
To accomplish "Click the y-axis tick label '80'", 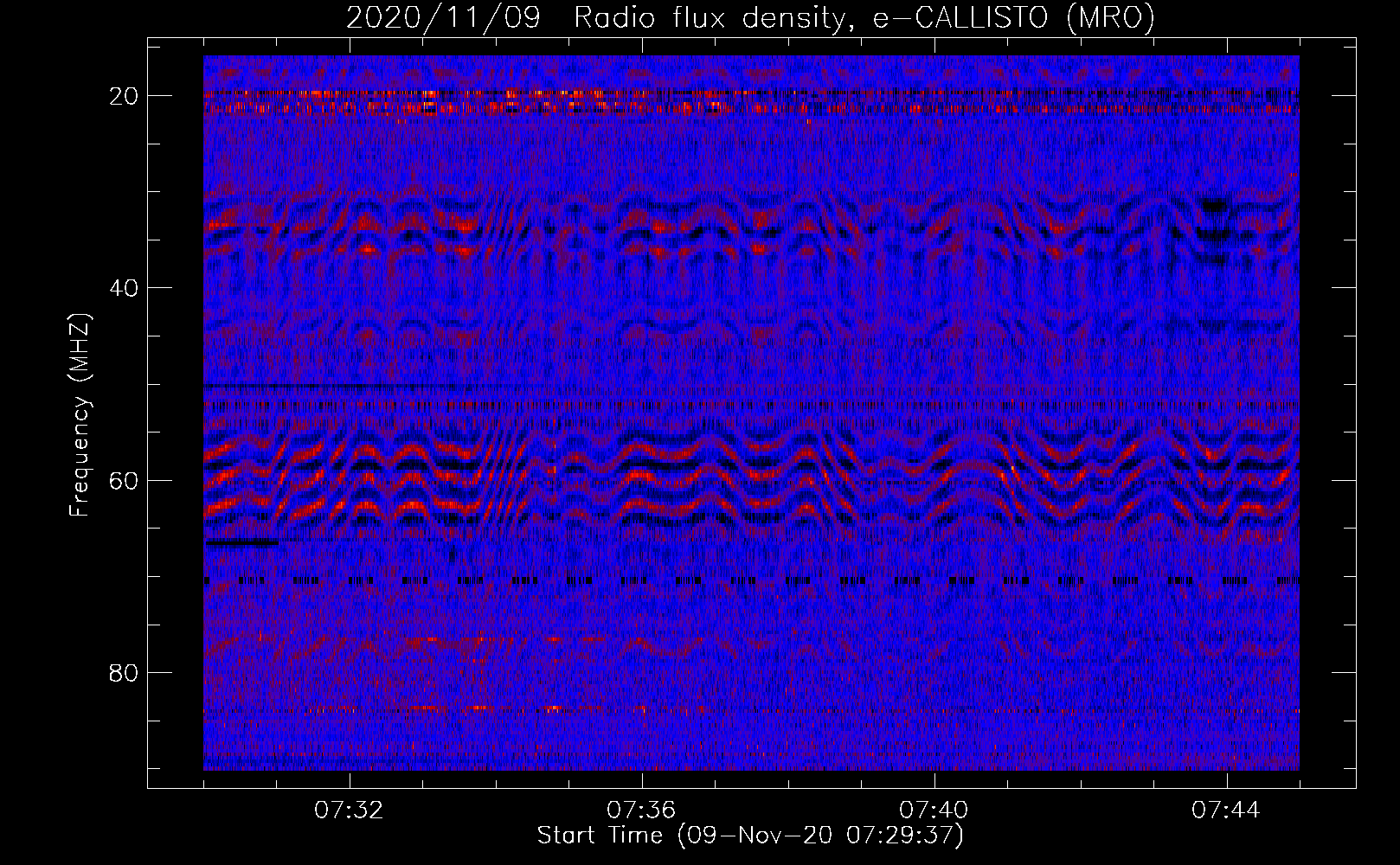I will click(x=125, y=672).
